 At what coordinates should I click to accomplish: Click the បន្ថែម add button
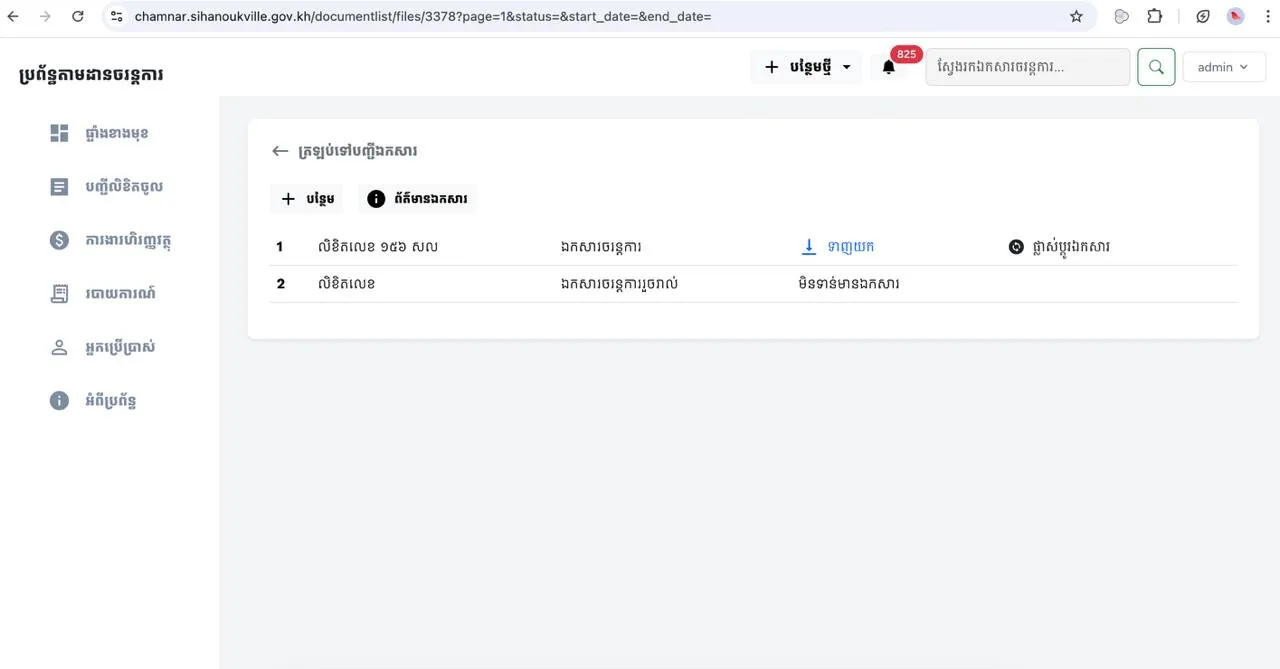307,199
